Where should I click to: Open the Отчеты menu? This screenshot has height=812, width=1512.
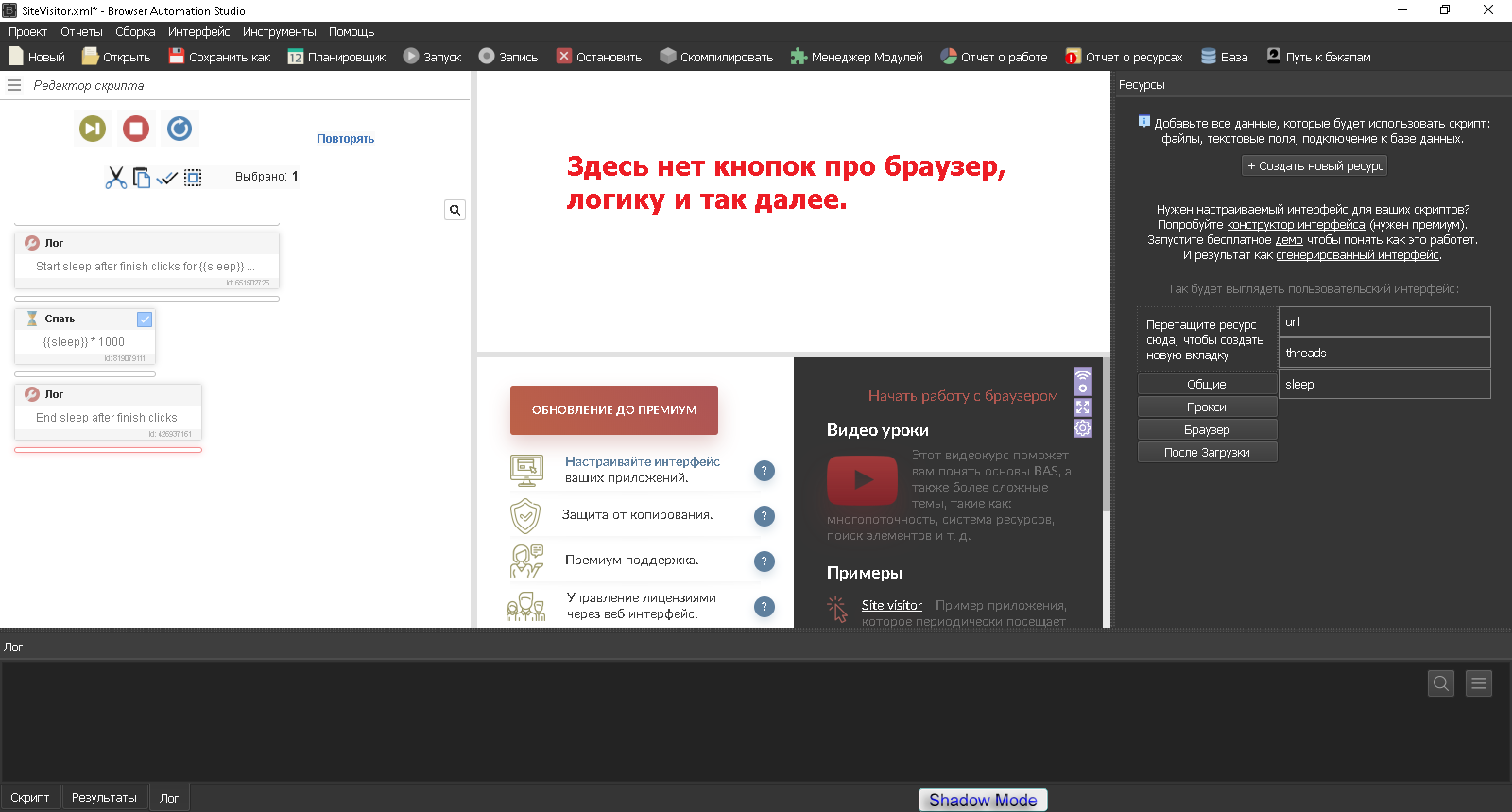tap(81, 31)
